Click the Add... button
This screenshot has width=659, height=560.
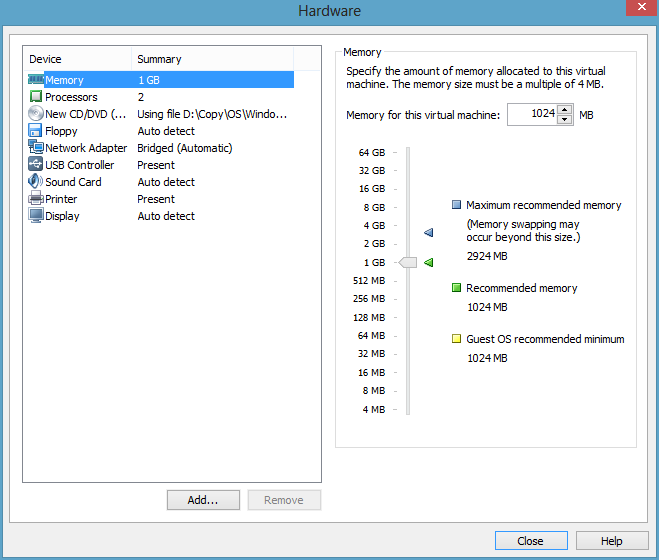pos(205,500)
